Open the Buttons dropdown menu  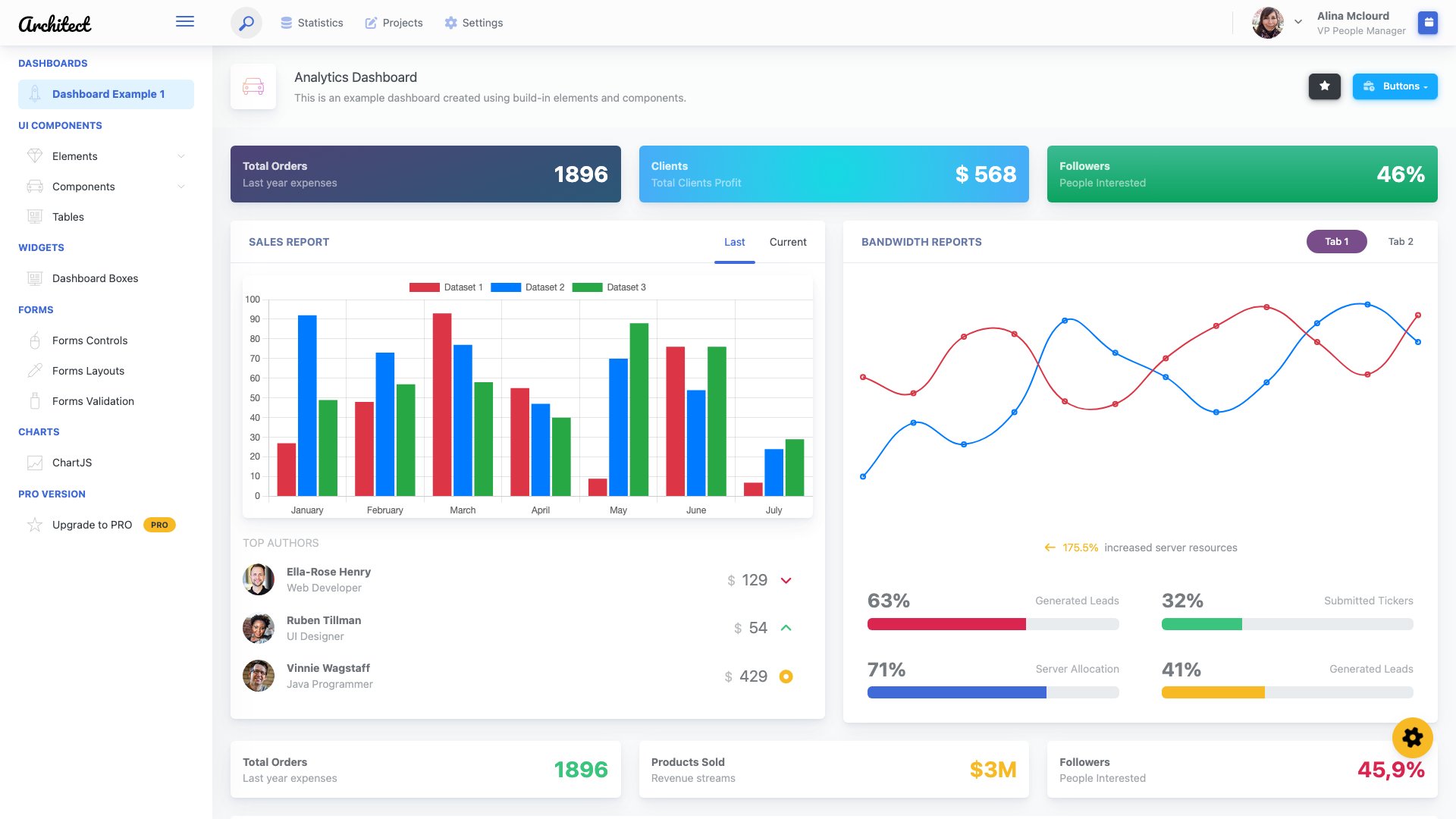point(1395,86)
